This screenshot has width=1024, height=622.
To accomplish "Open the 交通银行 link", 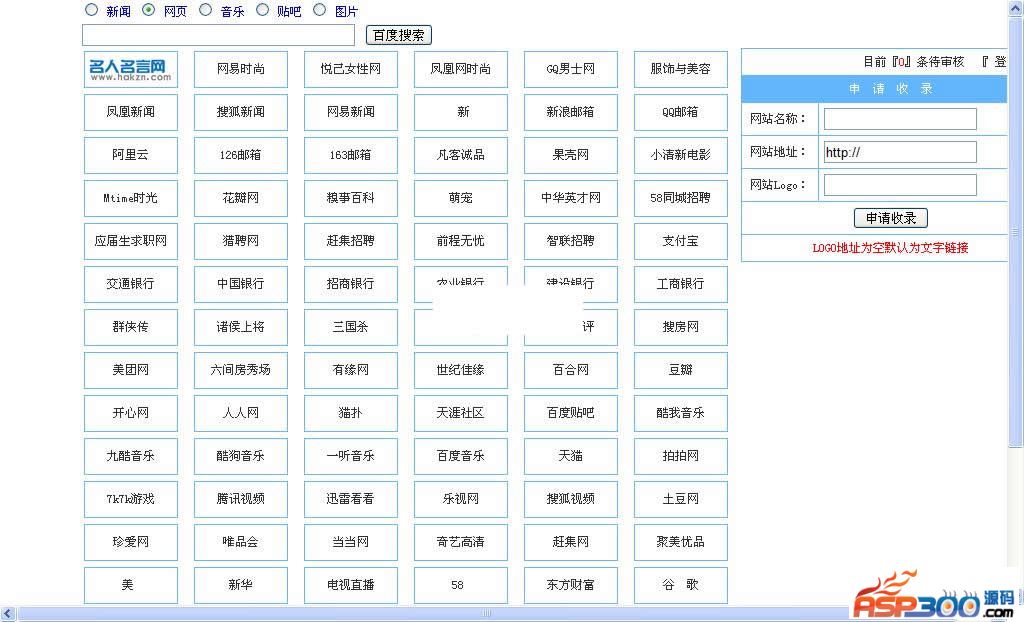I will [x=131, y=284].
